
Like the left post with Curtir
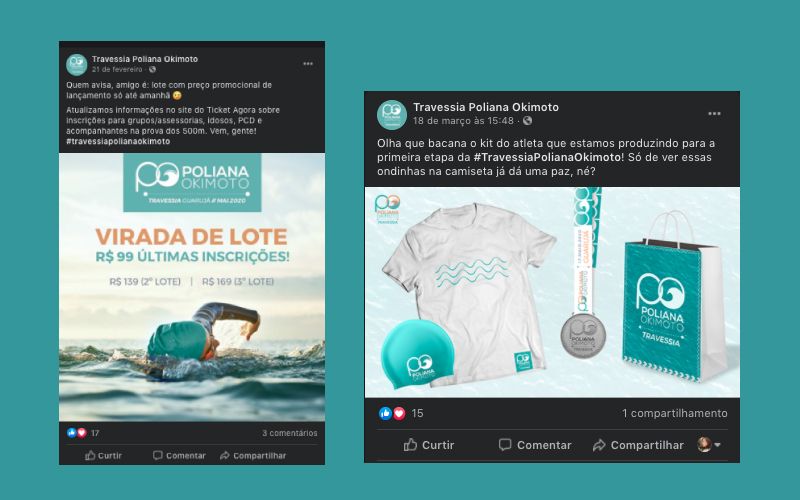(103, 456)
